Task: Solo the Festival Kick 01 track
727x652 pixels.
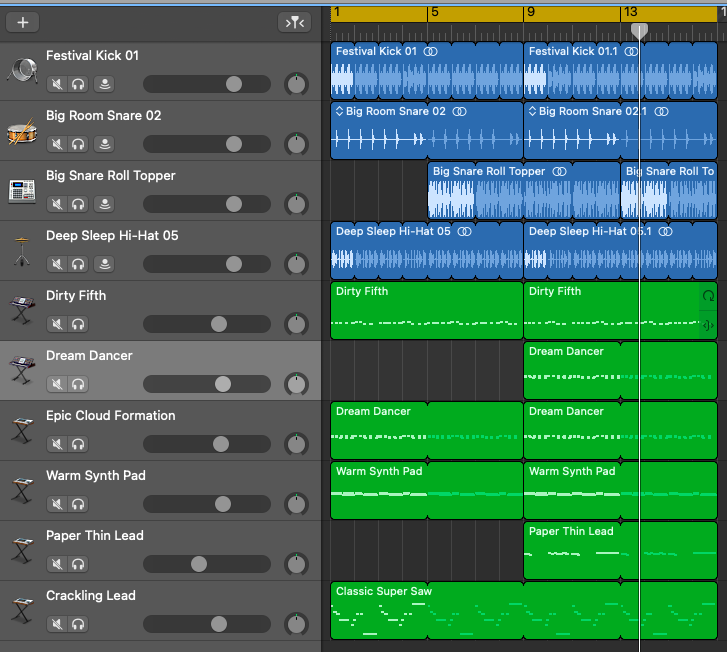Action: [78, 84]
